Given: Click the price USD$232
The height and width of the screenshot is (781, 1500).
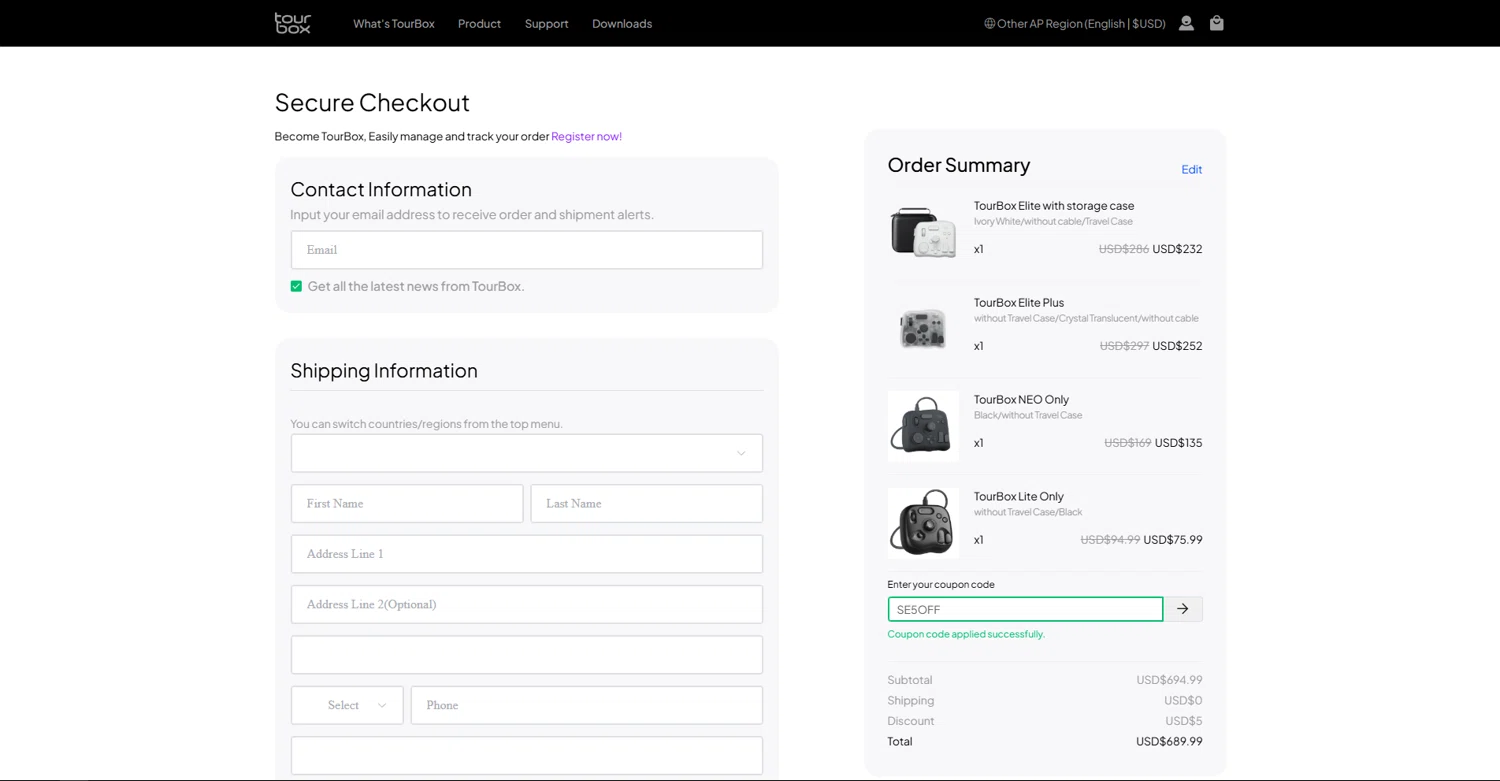Looking at the screenshot, I should pyautogui.click(x=1177, y=249).
